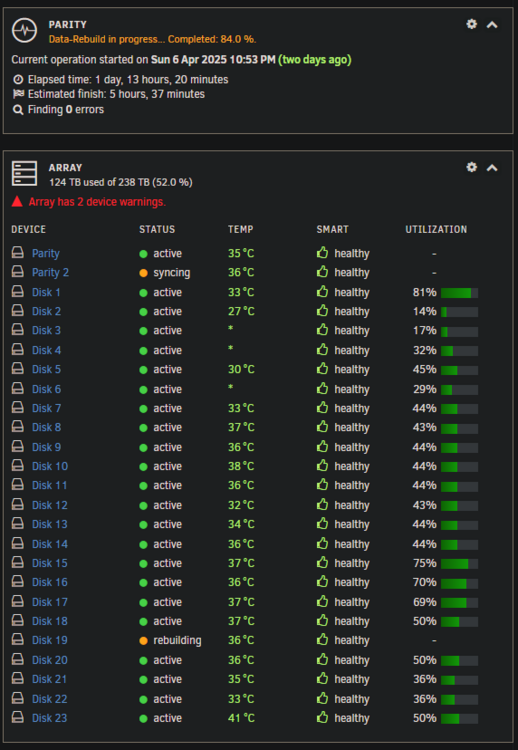Image resolution: width=518 pixels, height=750 pixels.
Task: Click Disk 1 utilization bar at 81%
Action: coord(459,293)
